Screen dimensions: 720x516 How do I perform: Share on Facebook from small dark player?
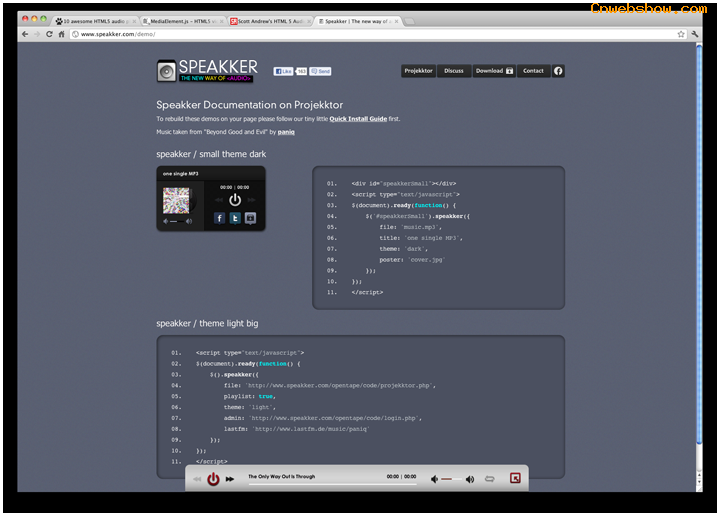219,218
